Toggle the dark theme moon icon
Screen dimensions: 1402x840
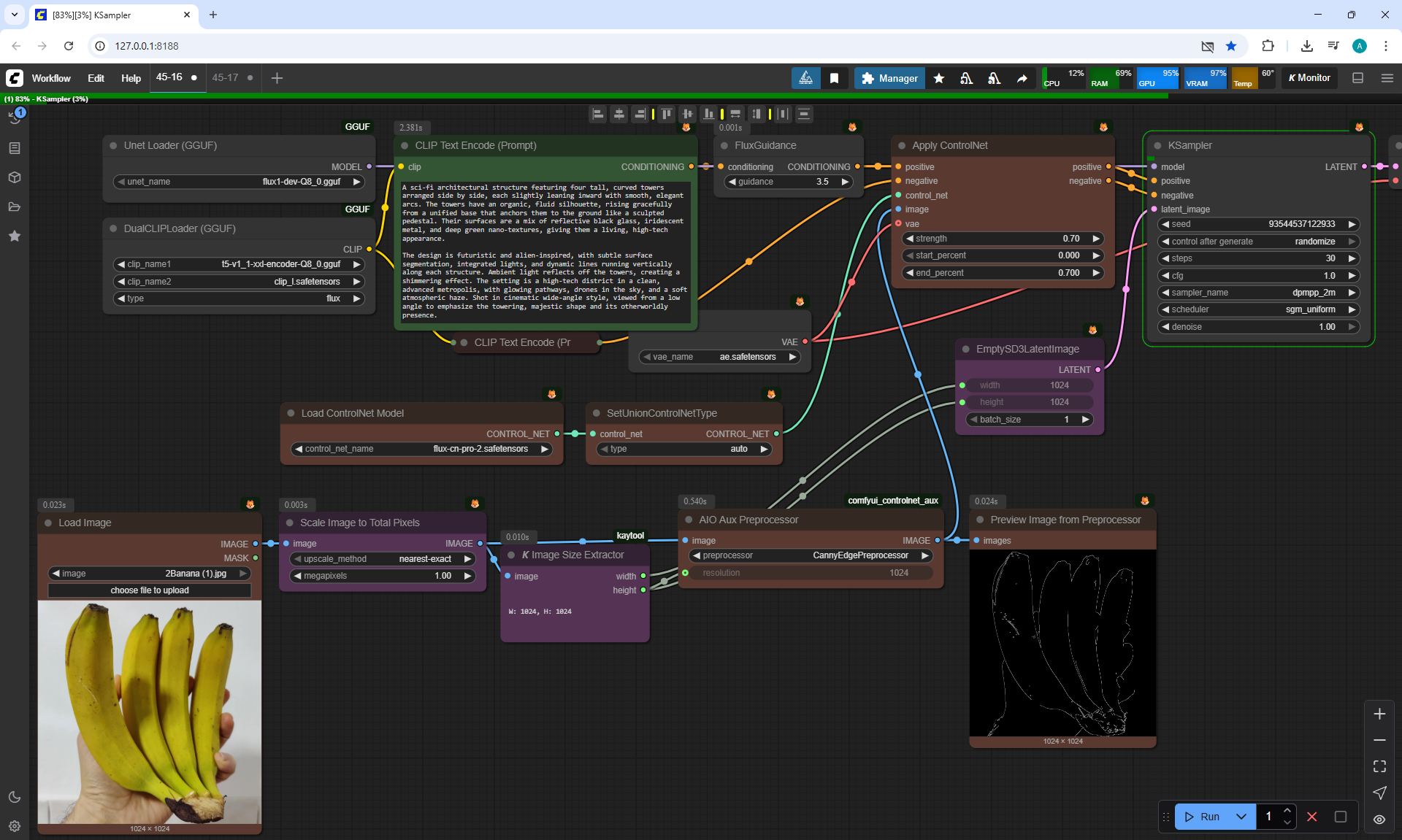15,797
